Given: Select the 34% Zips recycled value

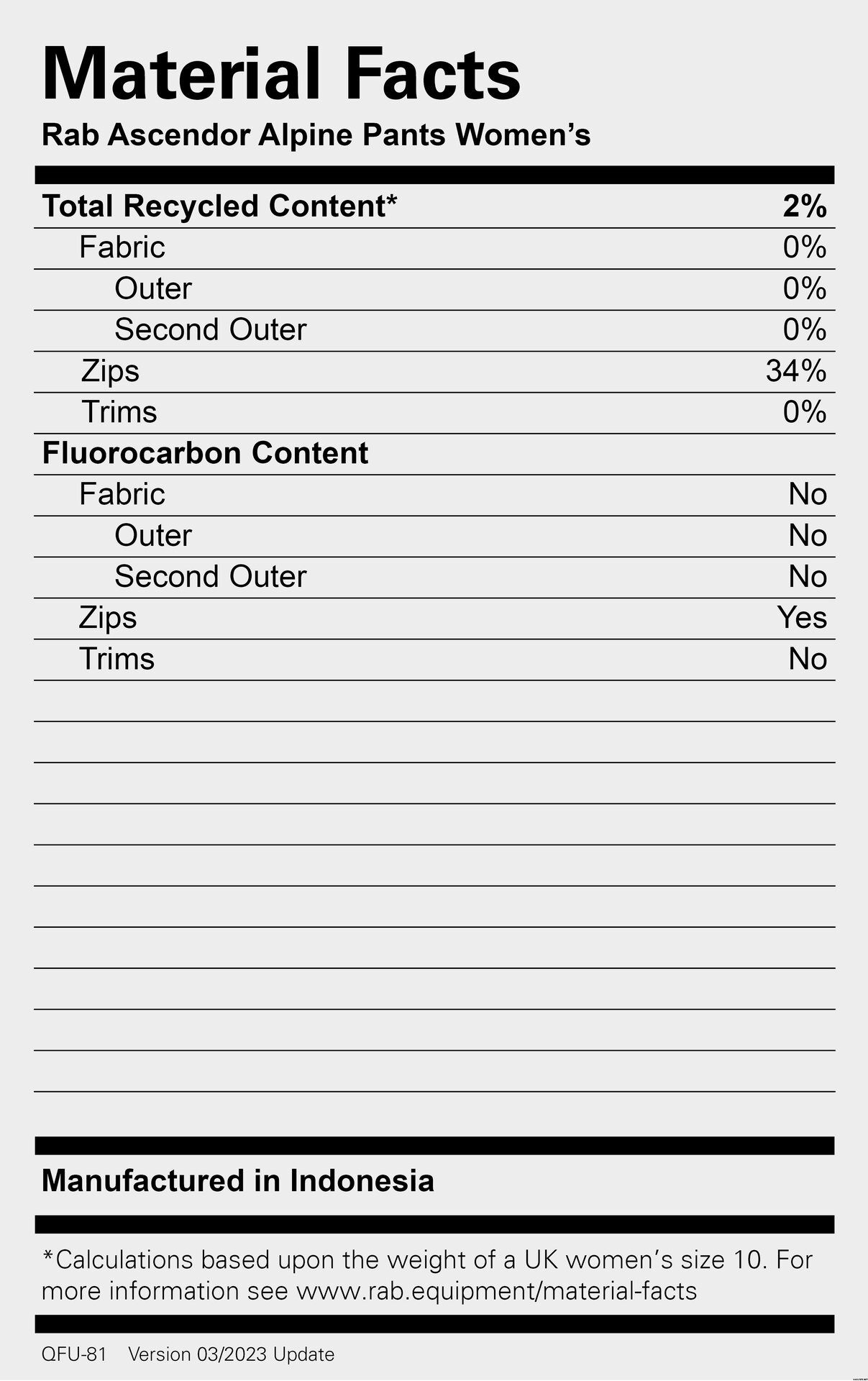Looking at the screenshot, I should click(796, 371).
